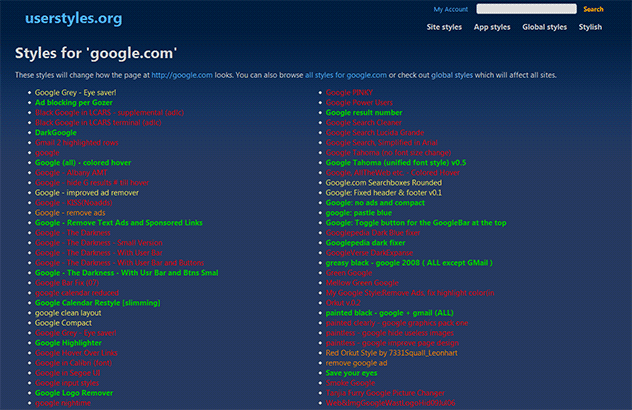This screenshot has height=410, width=632.
Task: Open the Site styles menu
Action: pos(444,27)
